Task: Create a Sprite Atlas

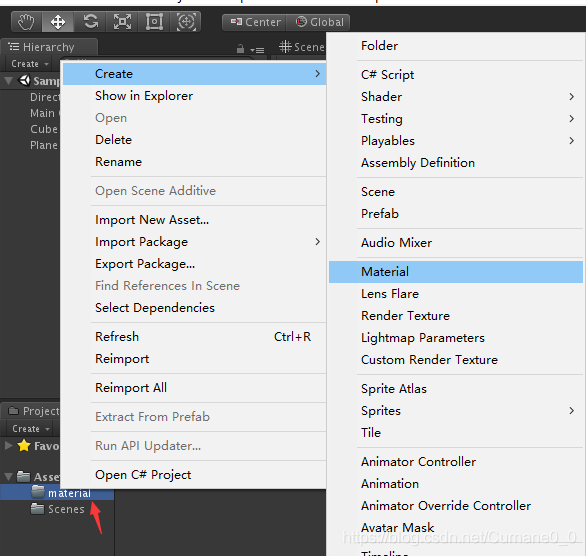Action: click(456, 389)
